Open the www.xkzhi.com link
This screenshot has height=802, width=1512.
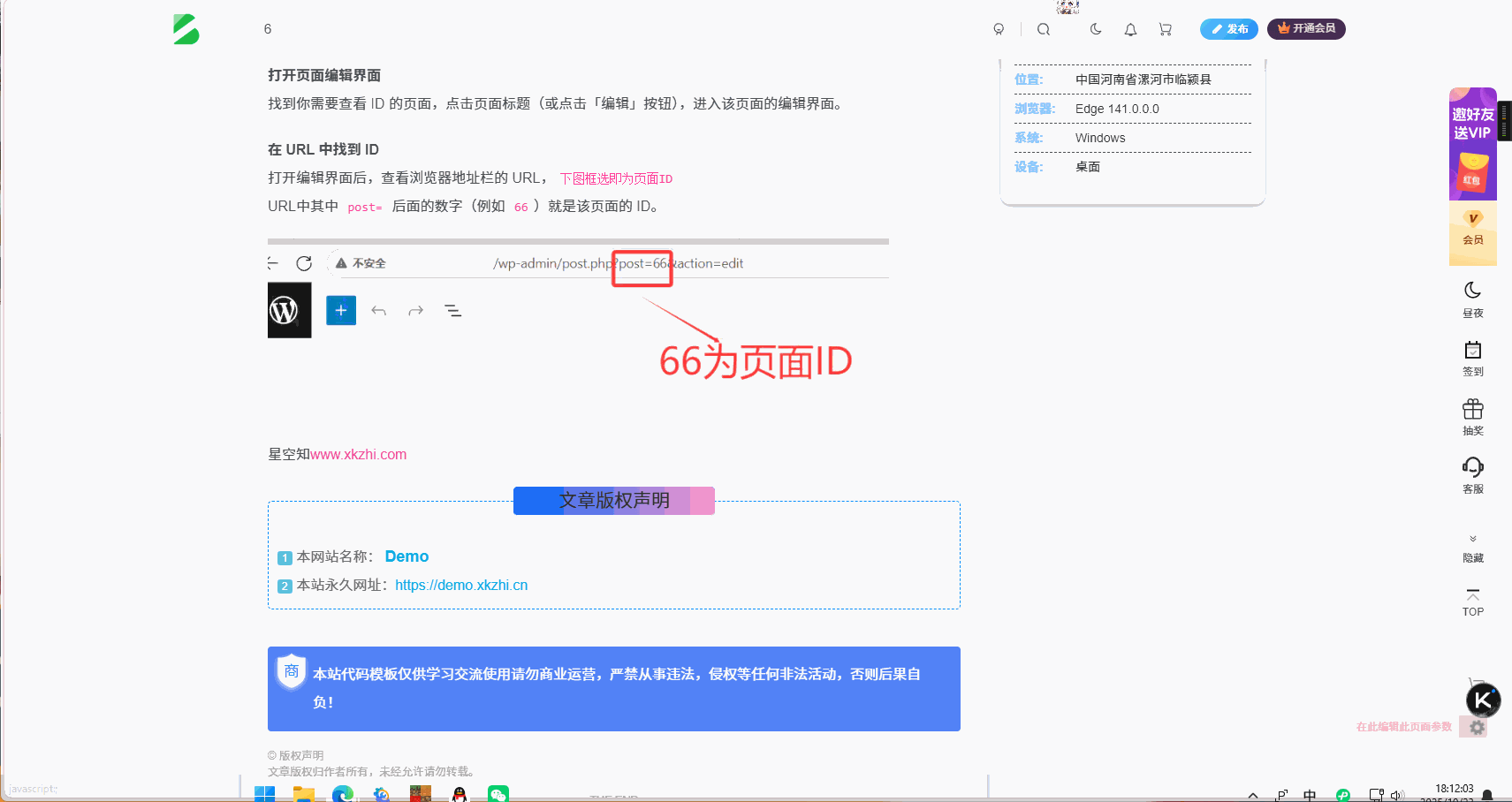pyautogui.click(x=359, y=454)
